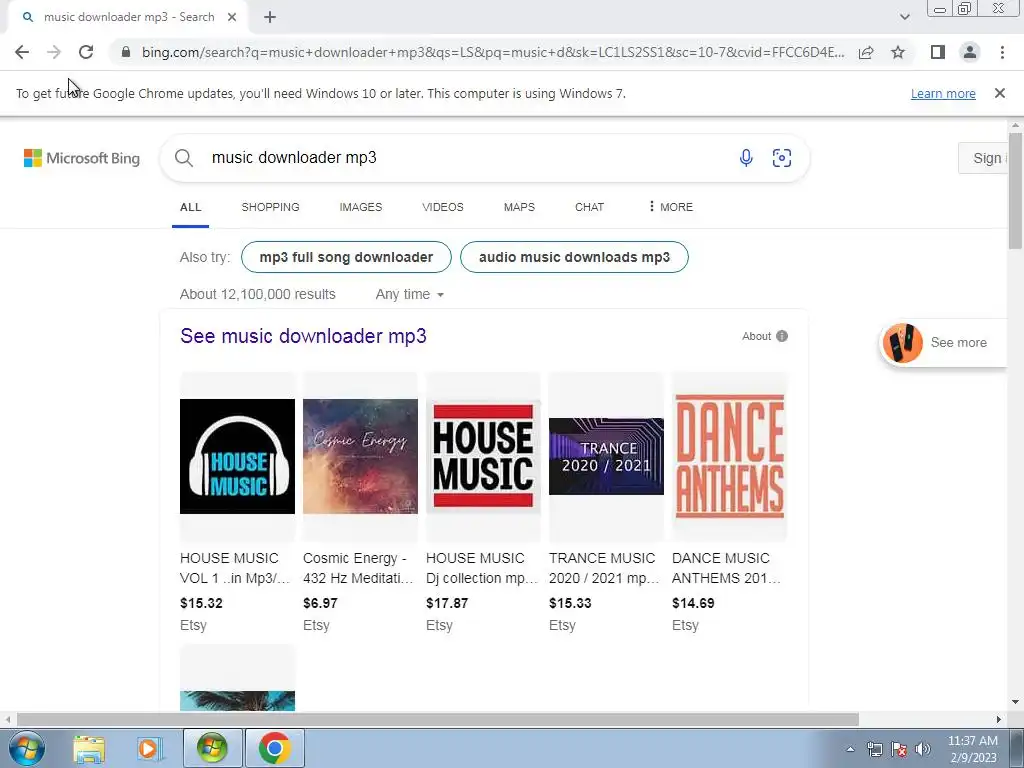The height and width of the screenshot is (768, 1024).
Task: Switch to the SHOPPING tab
Action: pyautogui.click(x=270, y=207)
